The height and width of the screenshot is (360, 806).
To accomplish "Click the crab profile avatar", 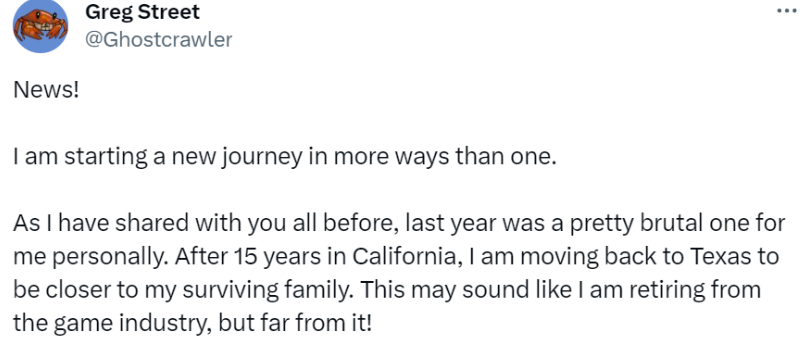I will coord(40,25).
